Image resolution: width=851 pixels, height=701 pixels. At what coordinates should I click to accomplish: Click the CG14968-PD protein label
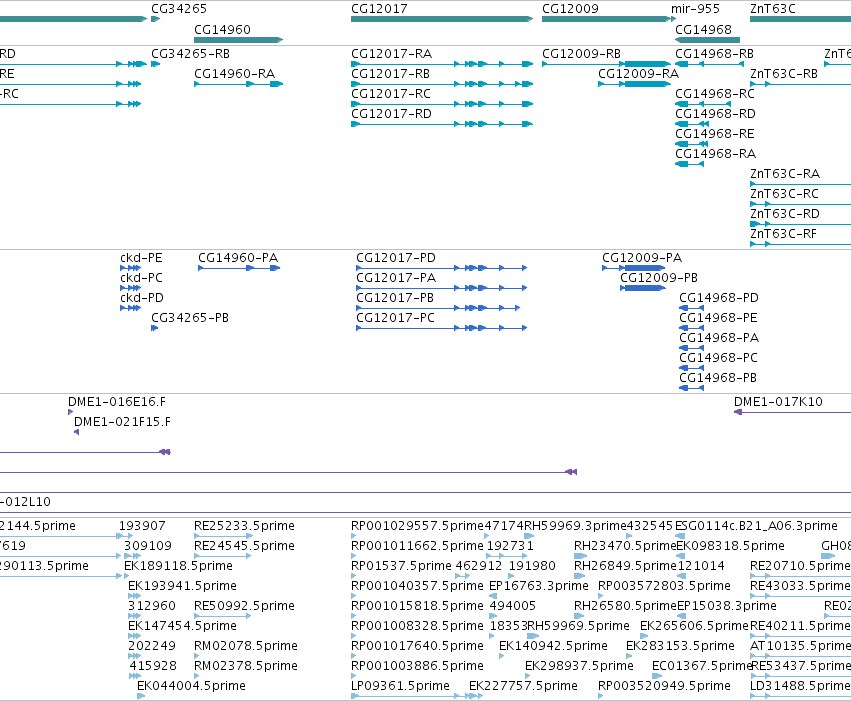[x=719, y=298]
